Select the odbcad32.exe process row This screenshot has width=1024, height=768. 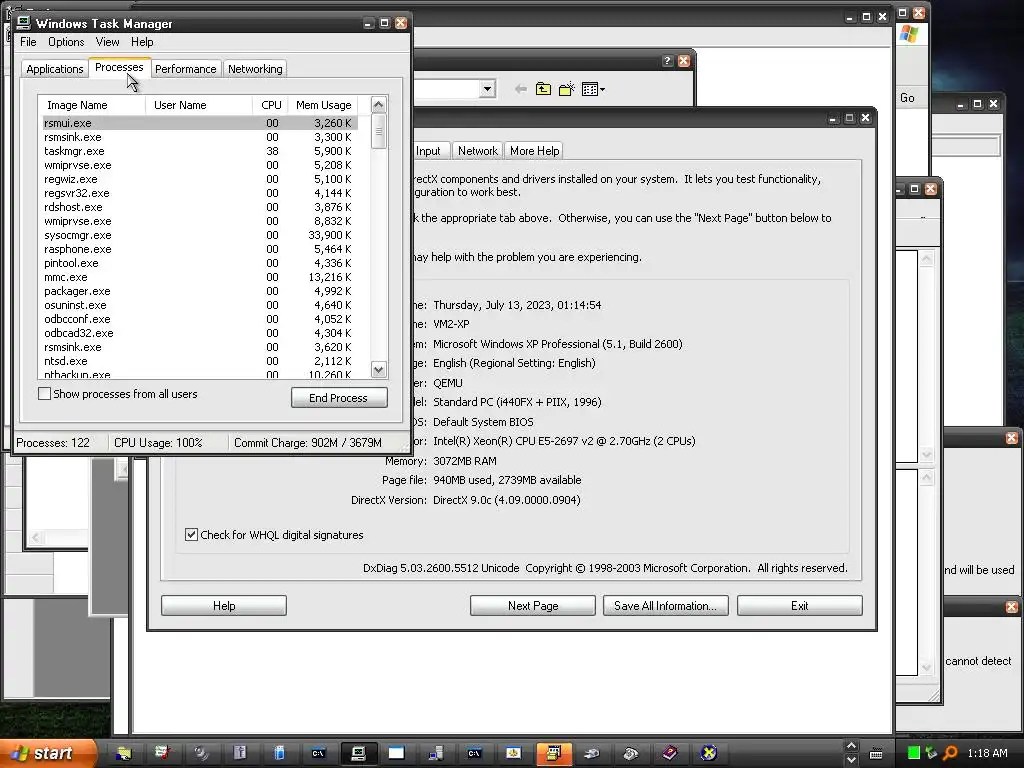(x=199, y=333)
